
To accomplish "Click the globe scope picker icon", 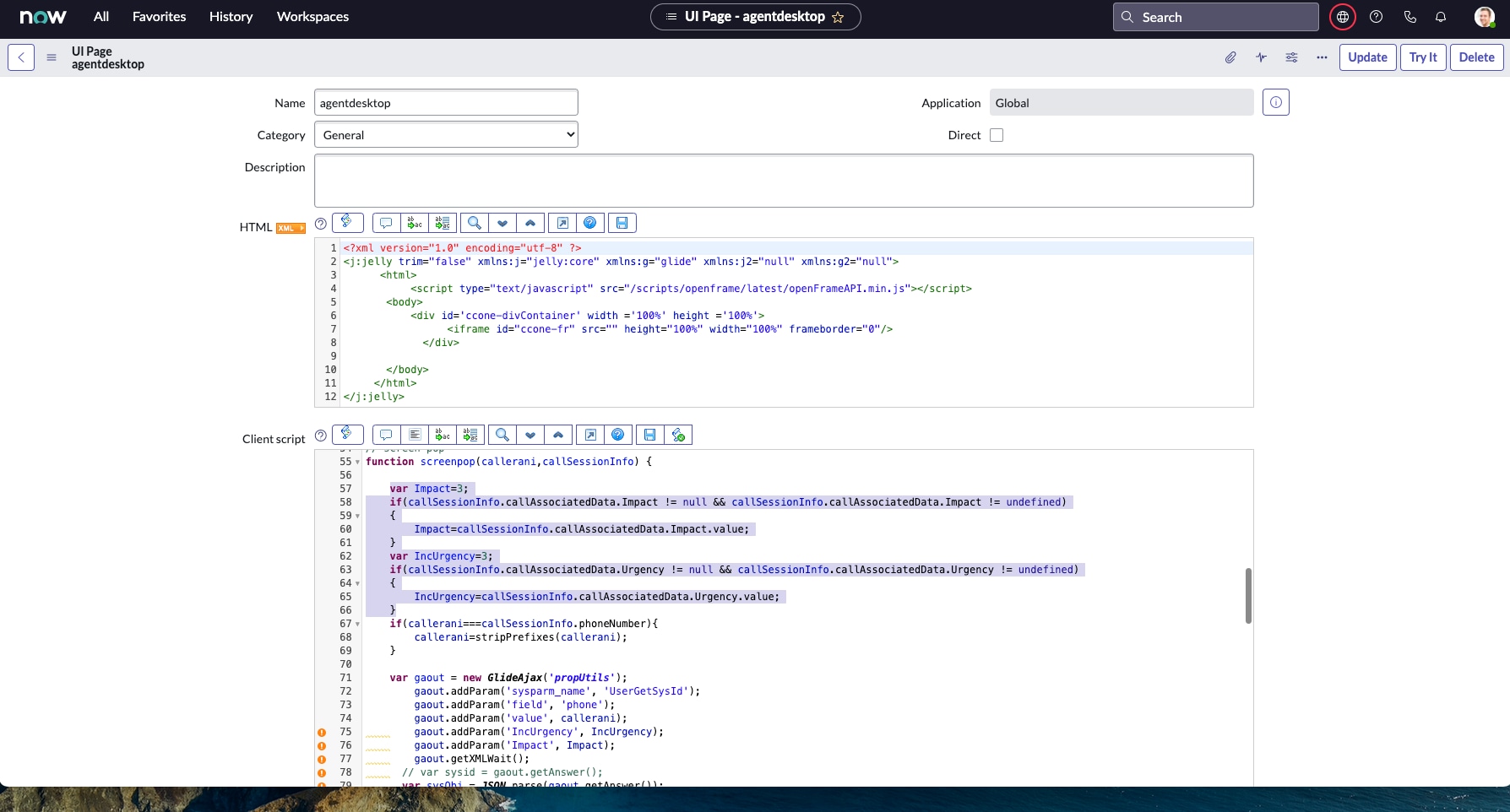I will (1342, 17).
